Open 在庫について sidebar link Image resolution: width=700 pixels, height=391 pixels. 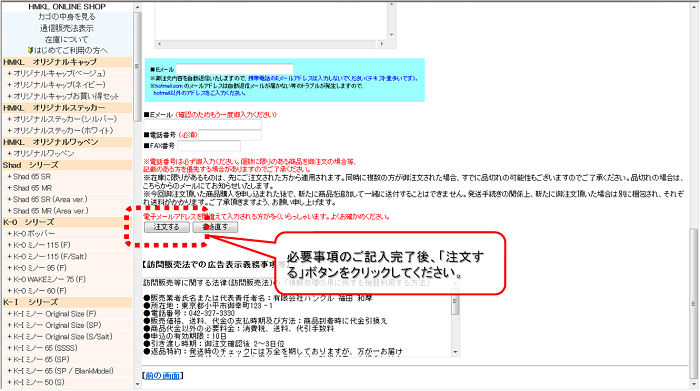click(67, 39)
